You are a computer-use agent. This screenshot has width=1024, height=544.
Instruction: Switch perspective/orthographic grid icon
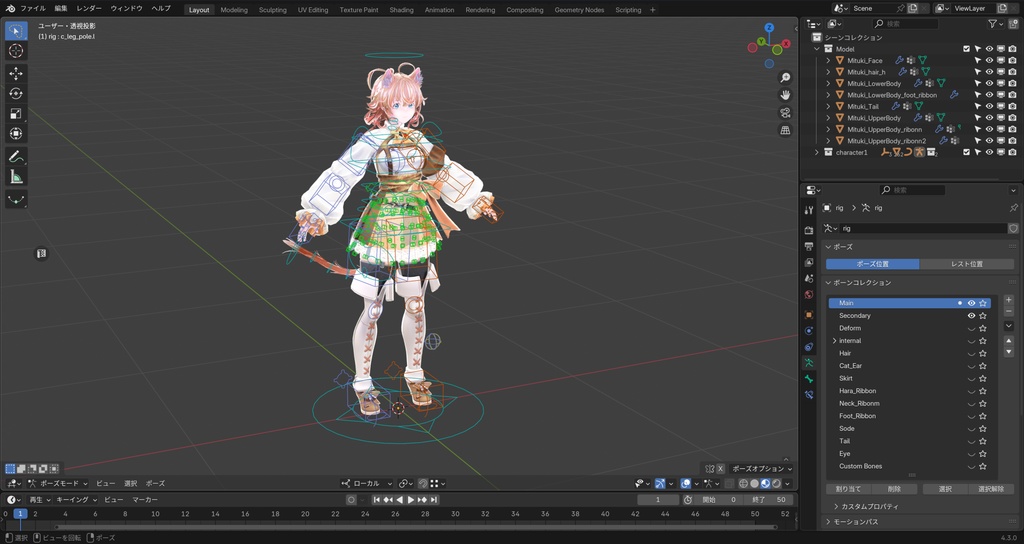pos(785,131)
